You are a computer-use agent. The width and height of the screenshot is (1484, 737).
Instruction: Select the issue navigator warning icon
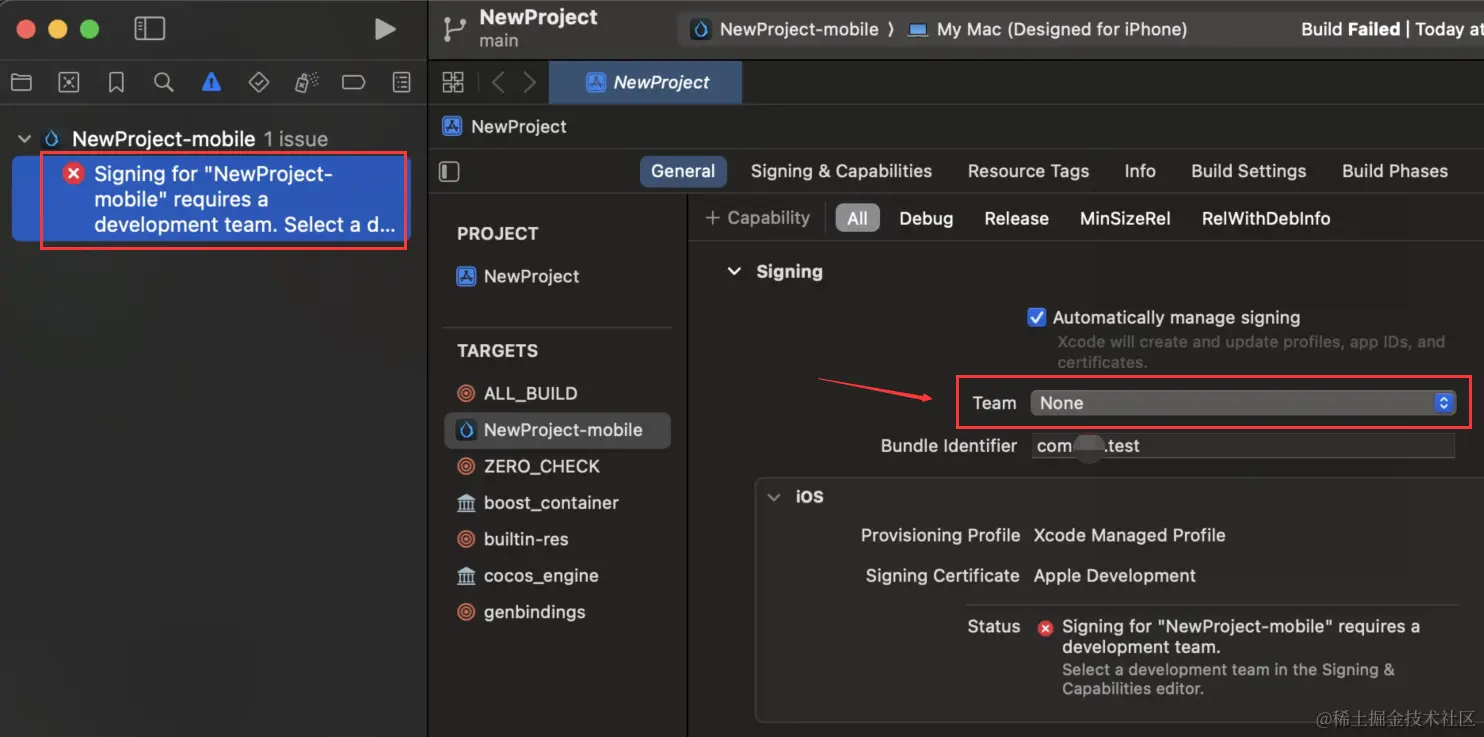211,83
